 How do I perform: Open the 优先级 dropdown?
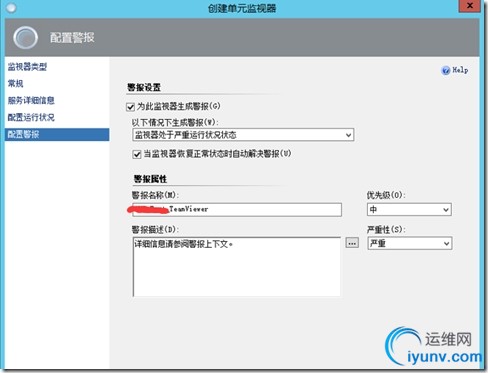point(409,210)
